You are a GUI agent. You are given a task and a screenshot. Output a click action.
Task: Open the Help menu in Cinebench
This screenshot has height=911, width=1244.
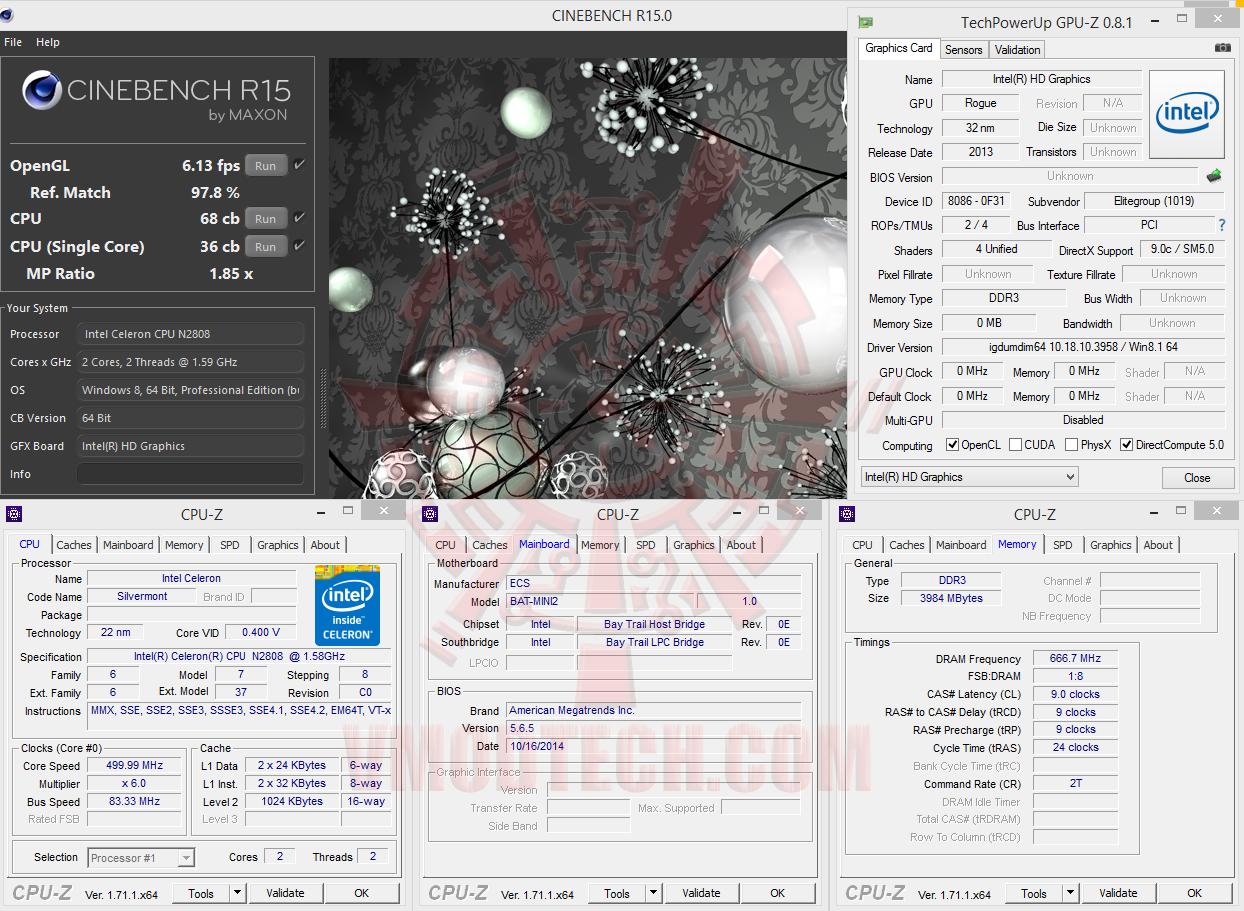point(48,42)
